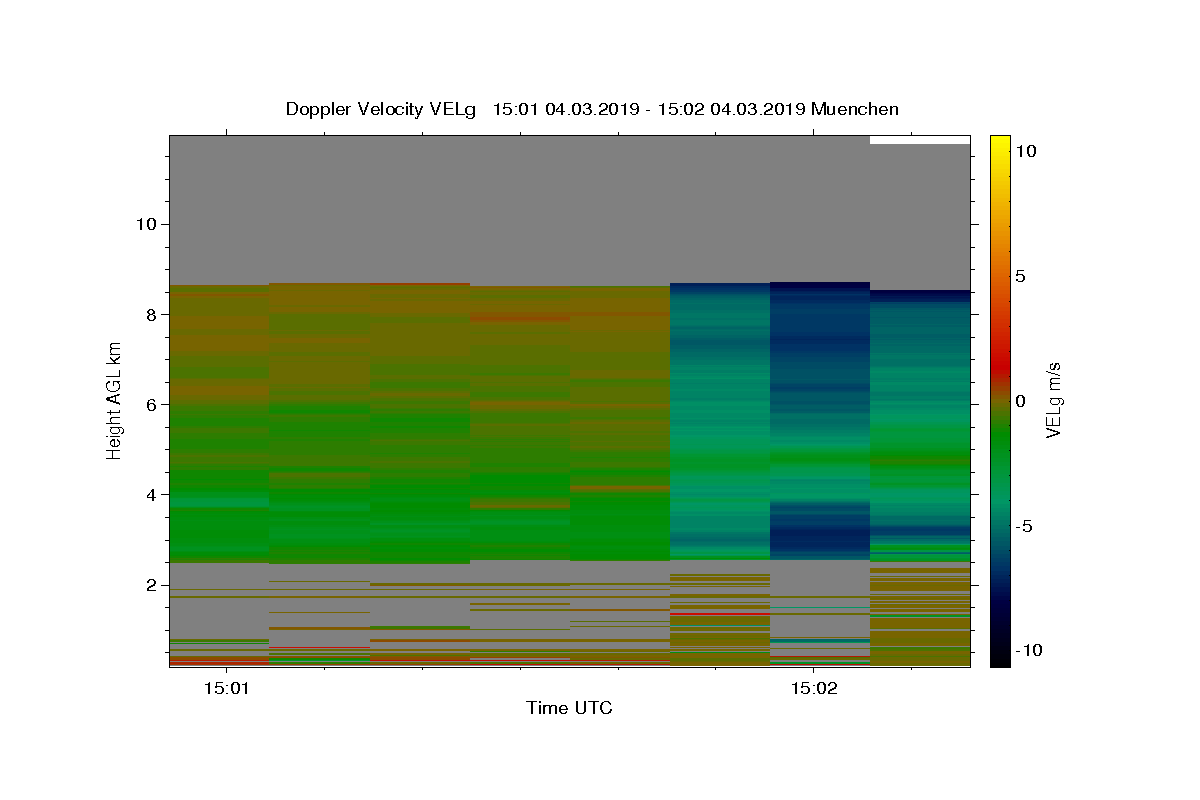The image size is (1200, 800).
Task: Click the "Time UTC" x-axis label
Action: click(569, 708)
